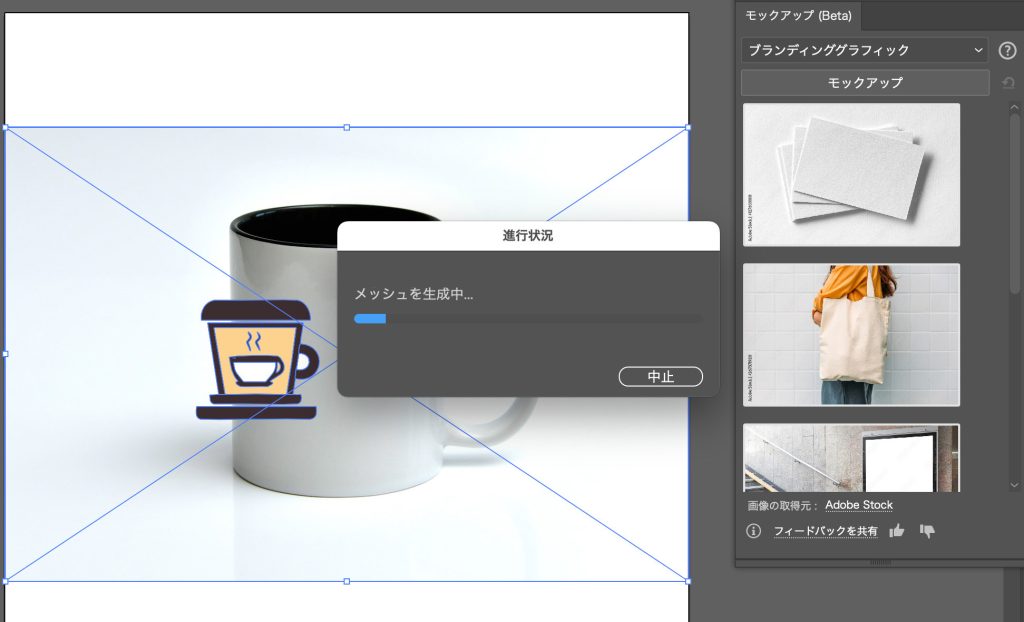
Task: Click the top-left selection handle
Action: click(5, 127)
